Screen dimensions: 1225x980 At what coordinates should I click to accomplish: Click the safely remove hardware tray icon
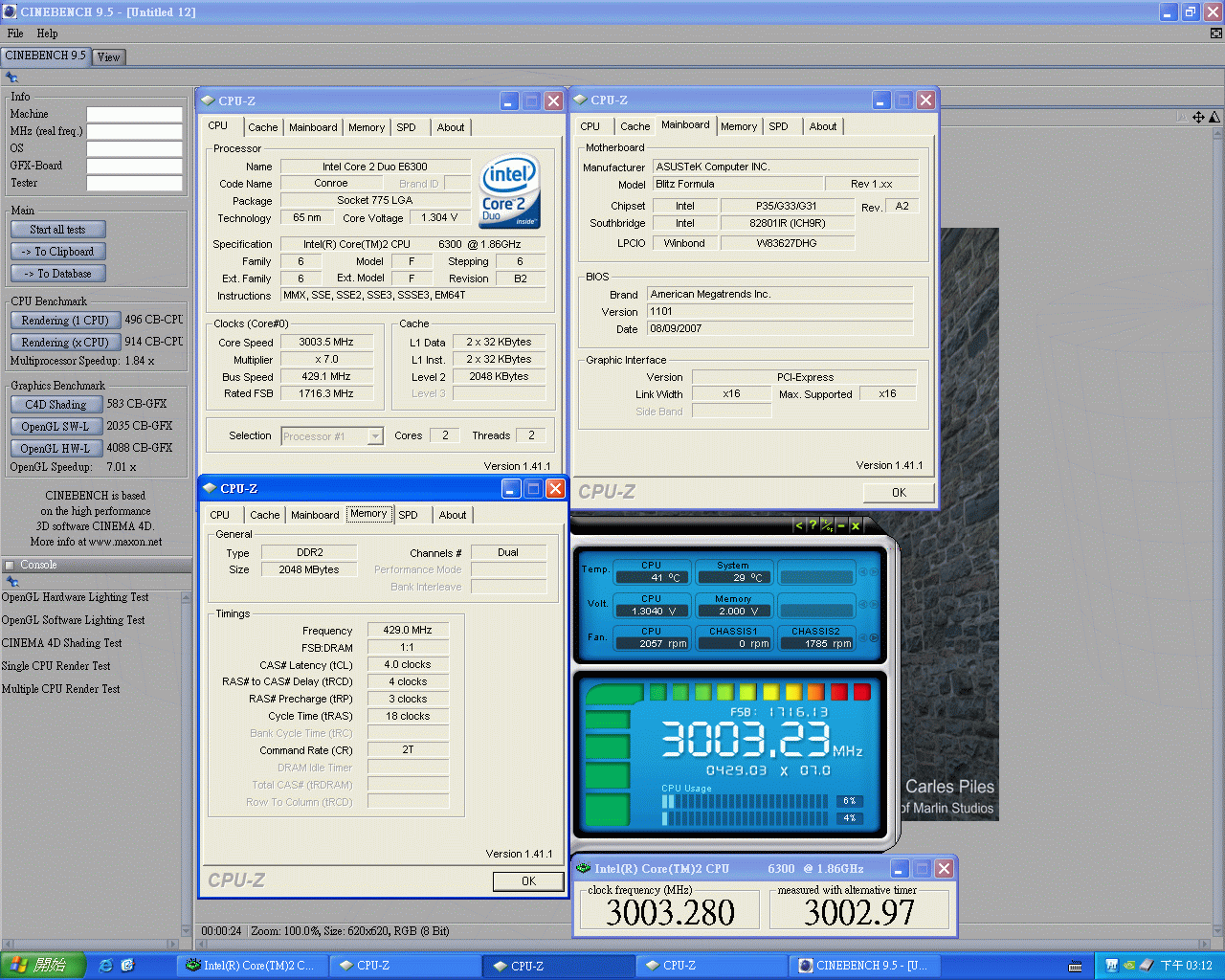coord(1147,966)
